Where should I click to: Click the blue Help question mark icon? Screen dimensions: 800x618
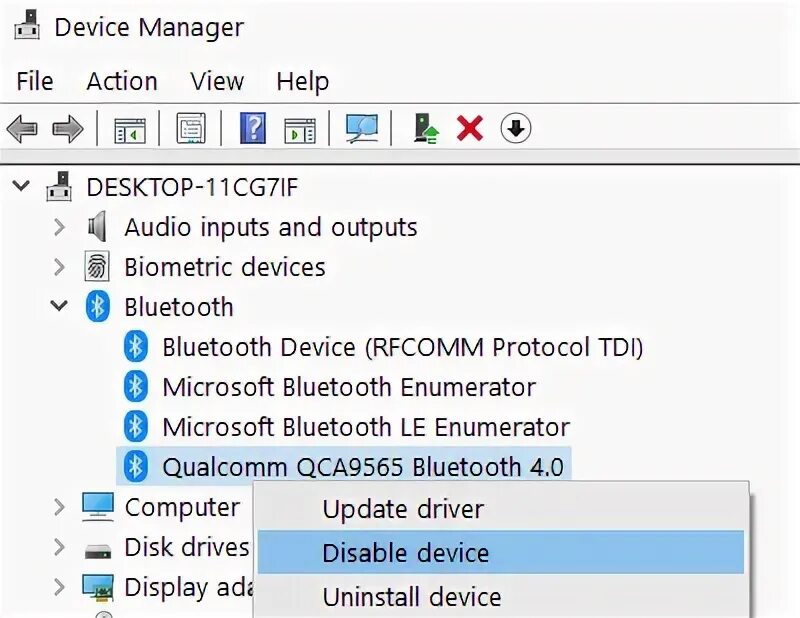pos(253,128)
